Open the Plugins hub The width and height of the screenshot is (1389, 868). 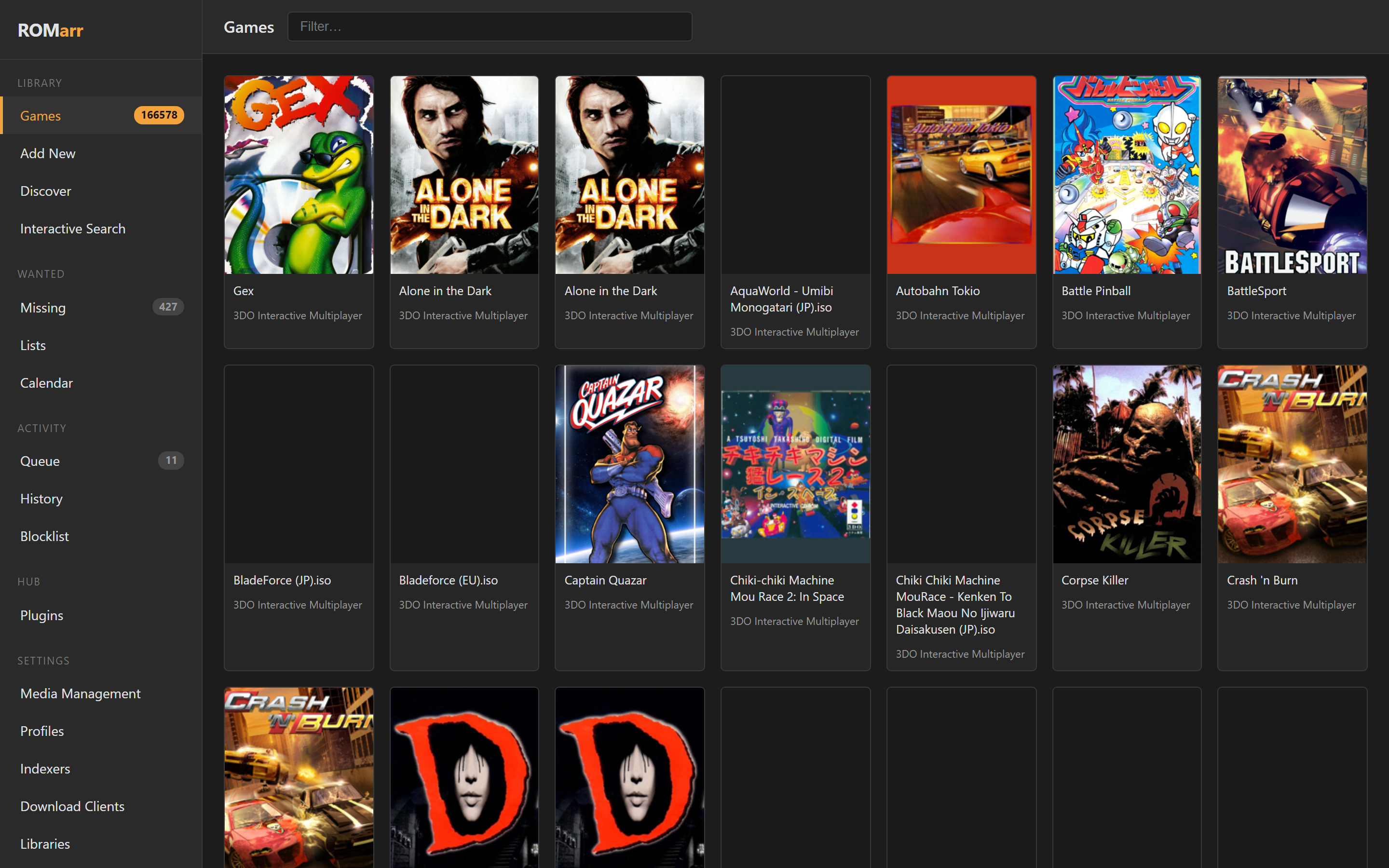coord(101,615)
